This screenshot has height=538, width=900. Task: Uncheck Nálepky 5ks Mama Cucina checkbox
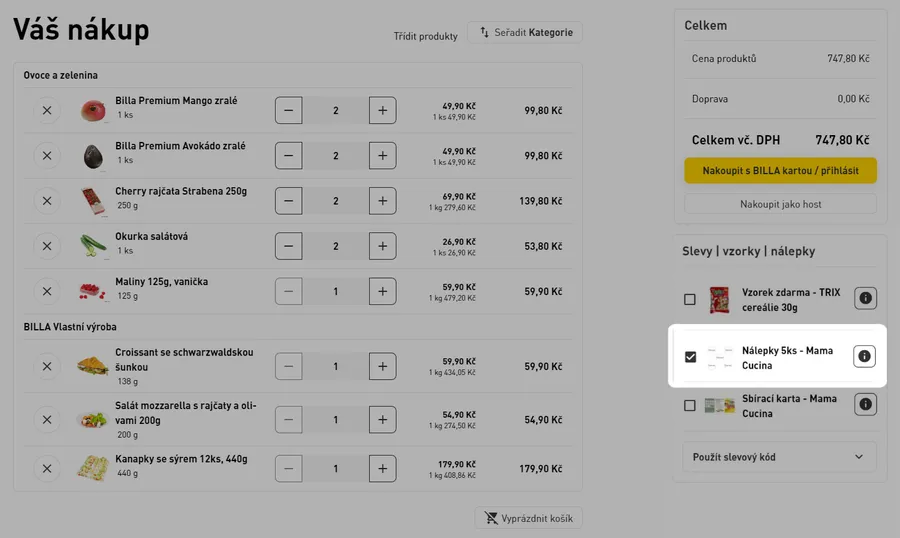[x=690, y=357]
